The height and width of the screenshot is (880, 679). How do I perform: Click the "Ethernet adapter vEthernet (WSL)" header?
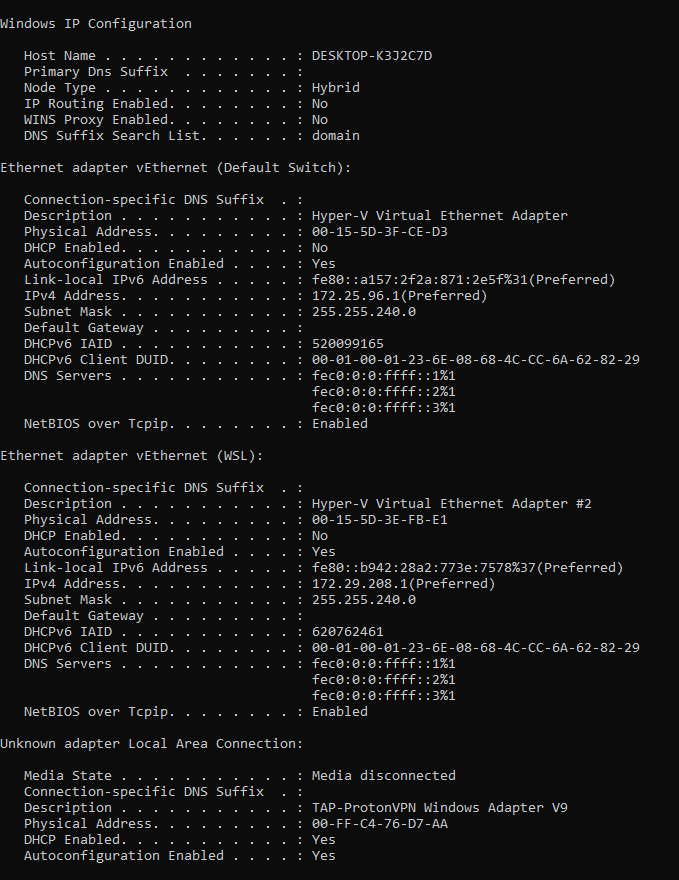131,456
